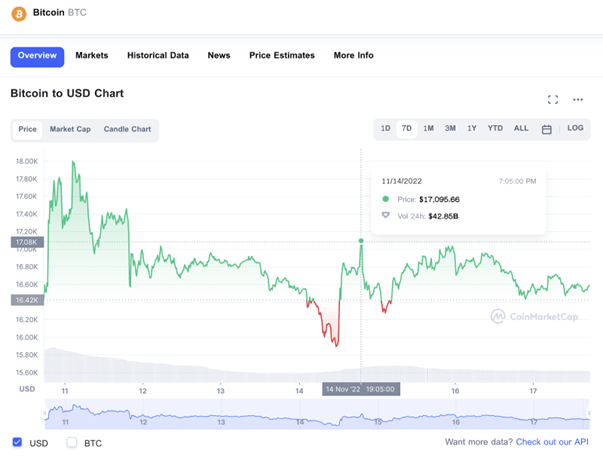Select the 1D time range
The height and width of the screenshot is (461, 603).
(x=386, y=129)
